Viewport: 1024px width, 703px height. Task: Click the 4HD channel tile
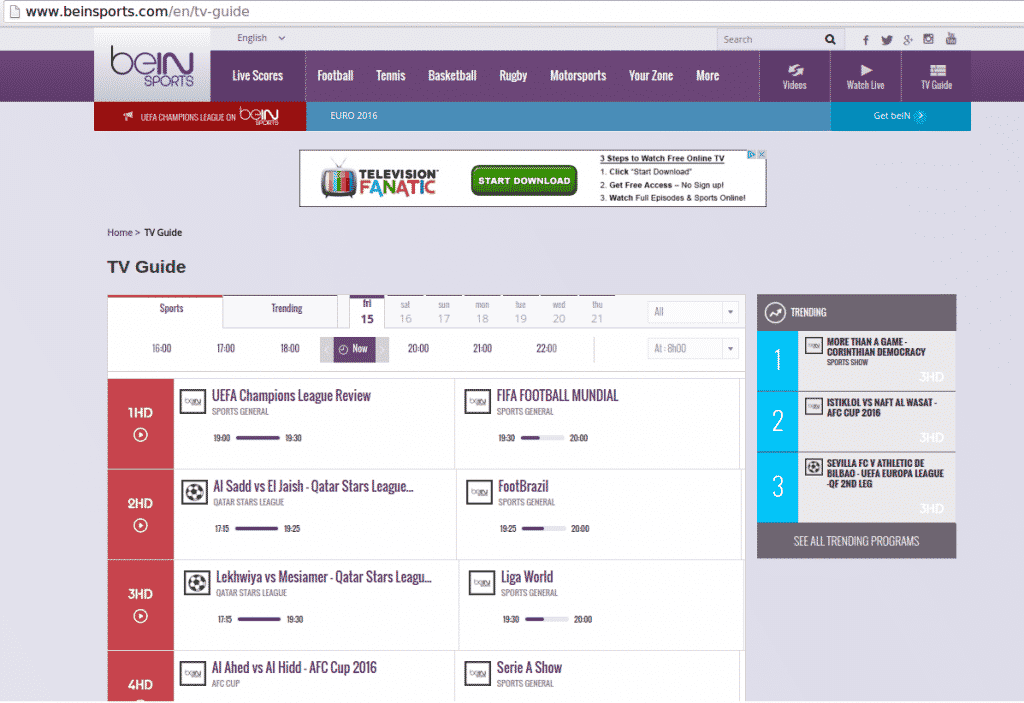pyautogui.click(x=140, y=676)
